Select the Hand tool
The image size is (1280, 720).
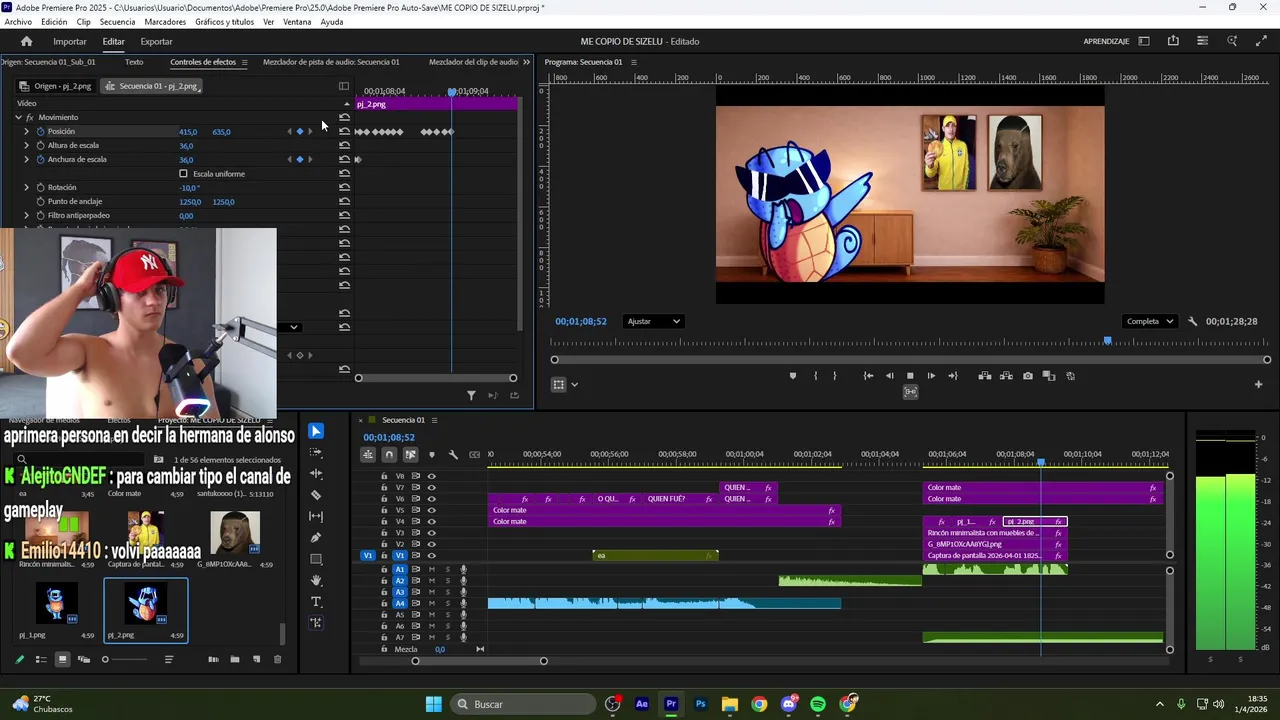click(316, 580)
